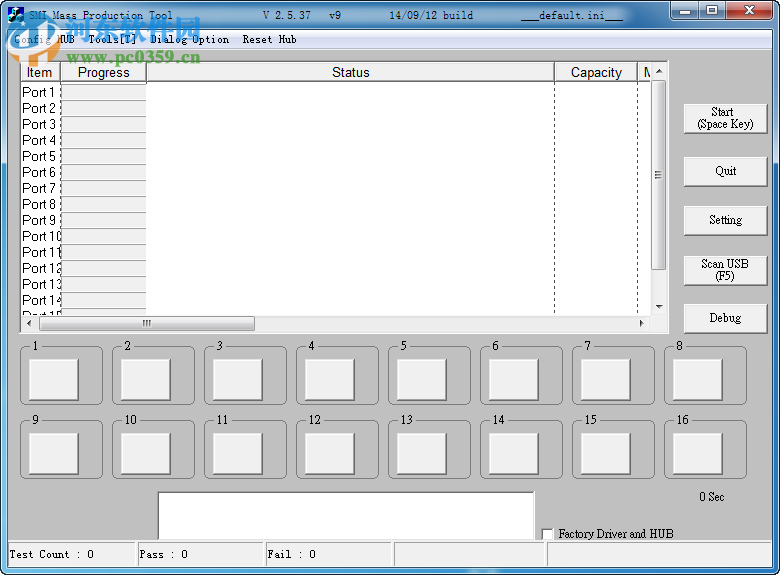
Task: Click port slot 15 status box
Action: (606, 453)
